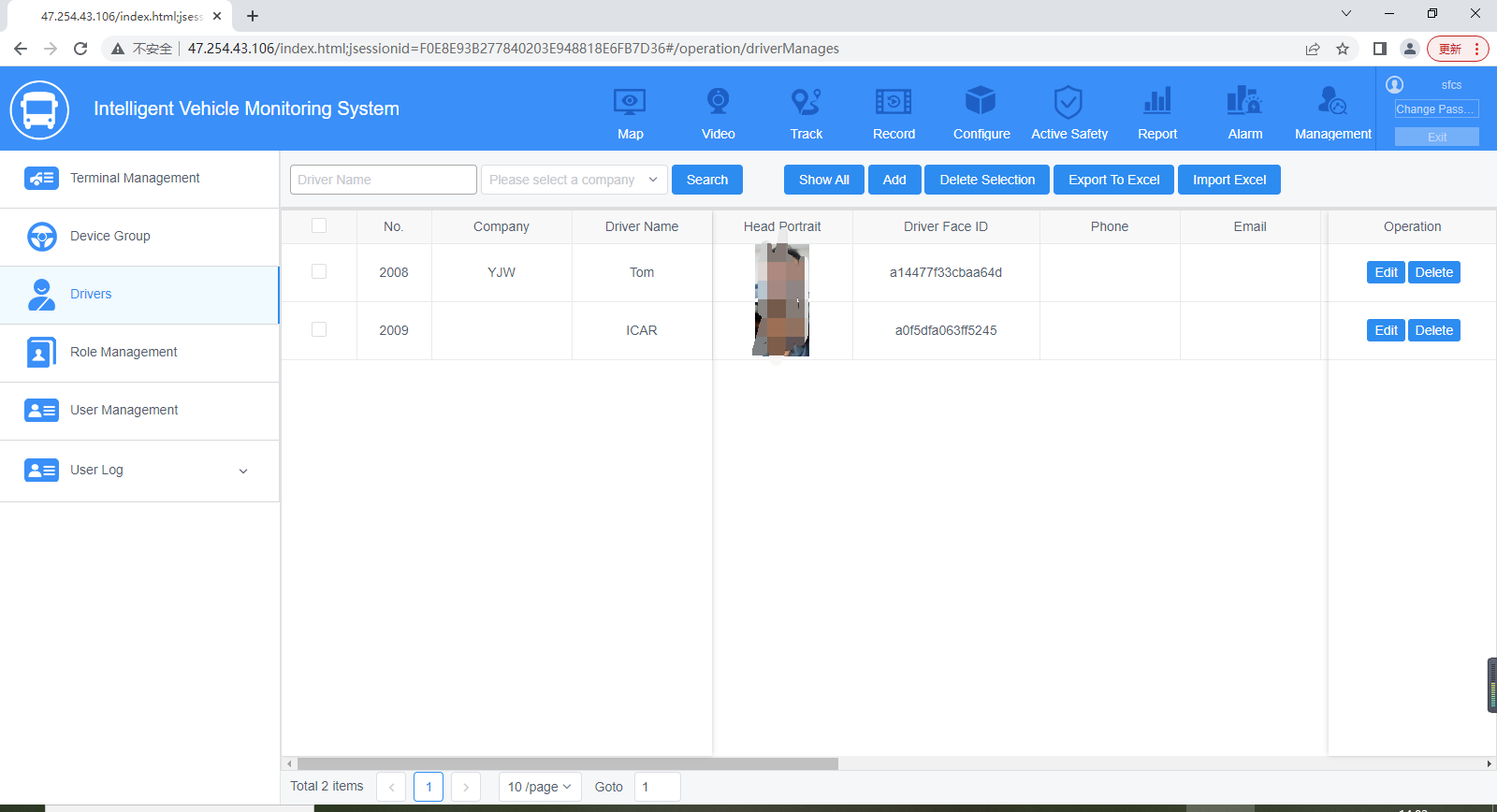This screenshot has height=812, width=1497.
Task: Click the Delete Selection button
Action: pyautogui.click(x=987, y=180)
